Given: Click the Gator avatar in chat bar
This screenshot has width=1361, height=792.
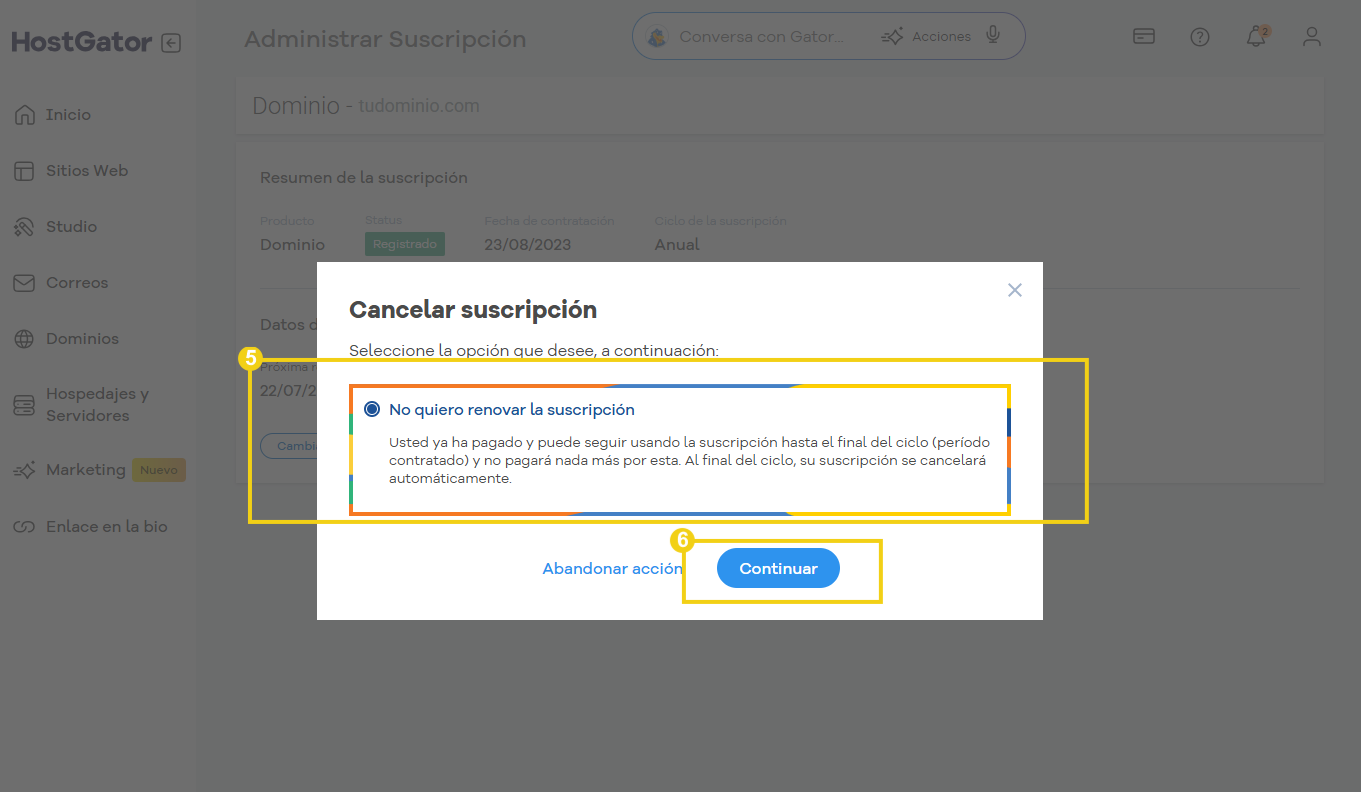Looking at the screenshot, I should (x=657, y=37).
